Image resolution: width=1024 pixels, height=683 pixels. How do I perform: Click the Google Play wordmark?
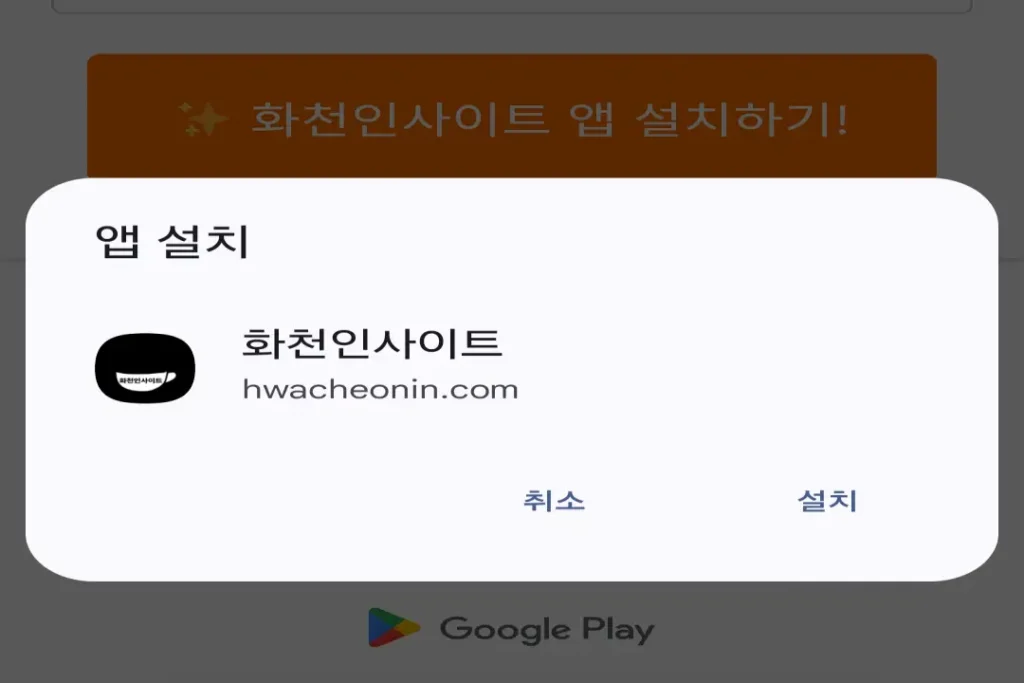(547, 629)
